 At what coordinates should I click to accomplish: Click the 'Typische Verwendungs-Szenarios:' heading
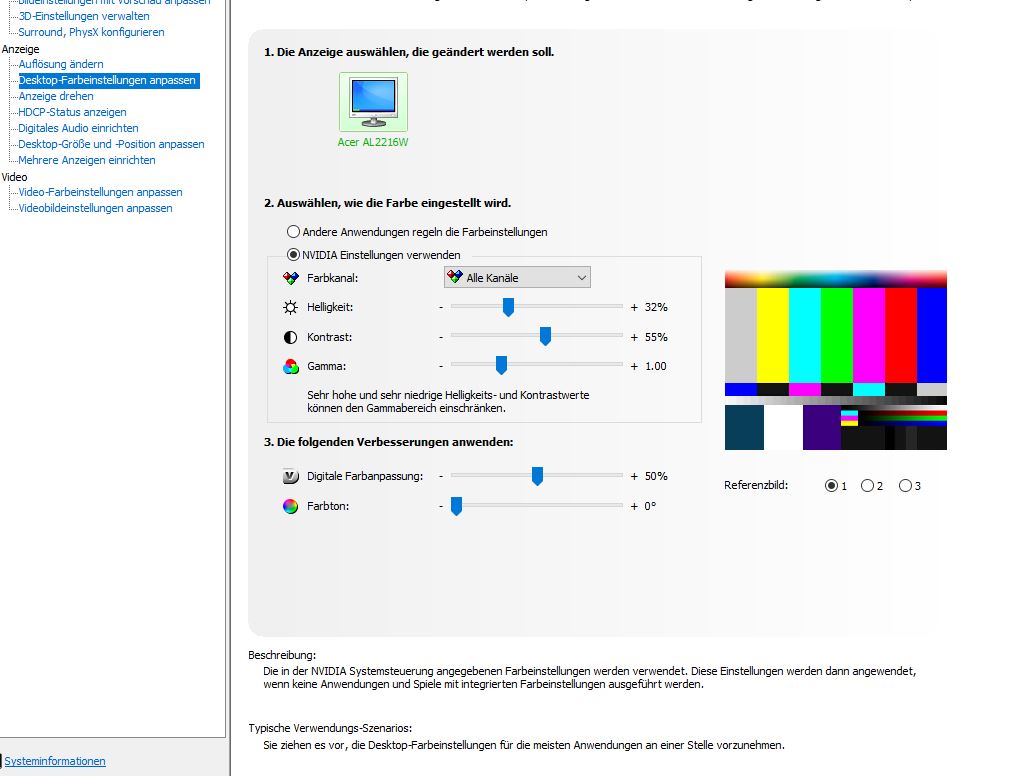[x=330, y=728]
